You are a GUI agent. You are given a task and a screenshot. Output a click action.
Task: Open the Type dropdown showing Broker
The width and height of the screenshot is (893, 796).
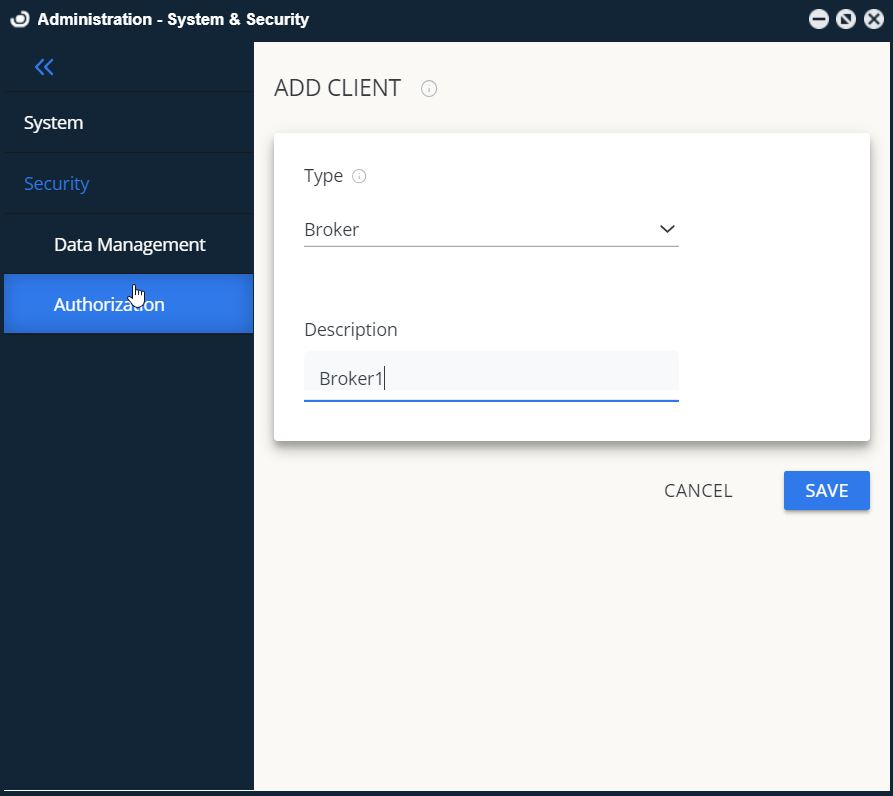pyautogui.click(x=480, y=229)
